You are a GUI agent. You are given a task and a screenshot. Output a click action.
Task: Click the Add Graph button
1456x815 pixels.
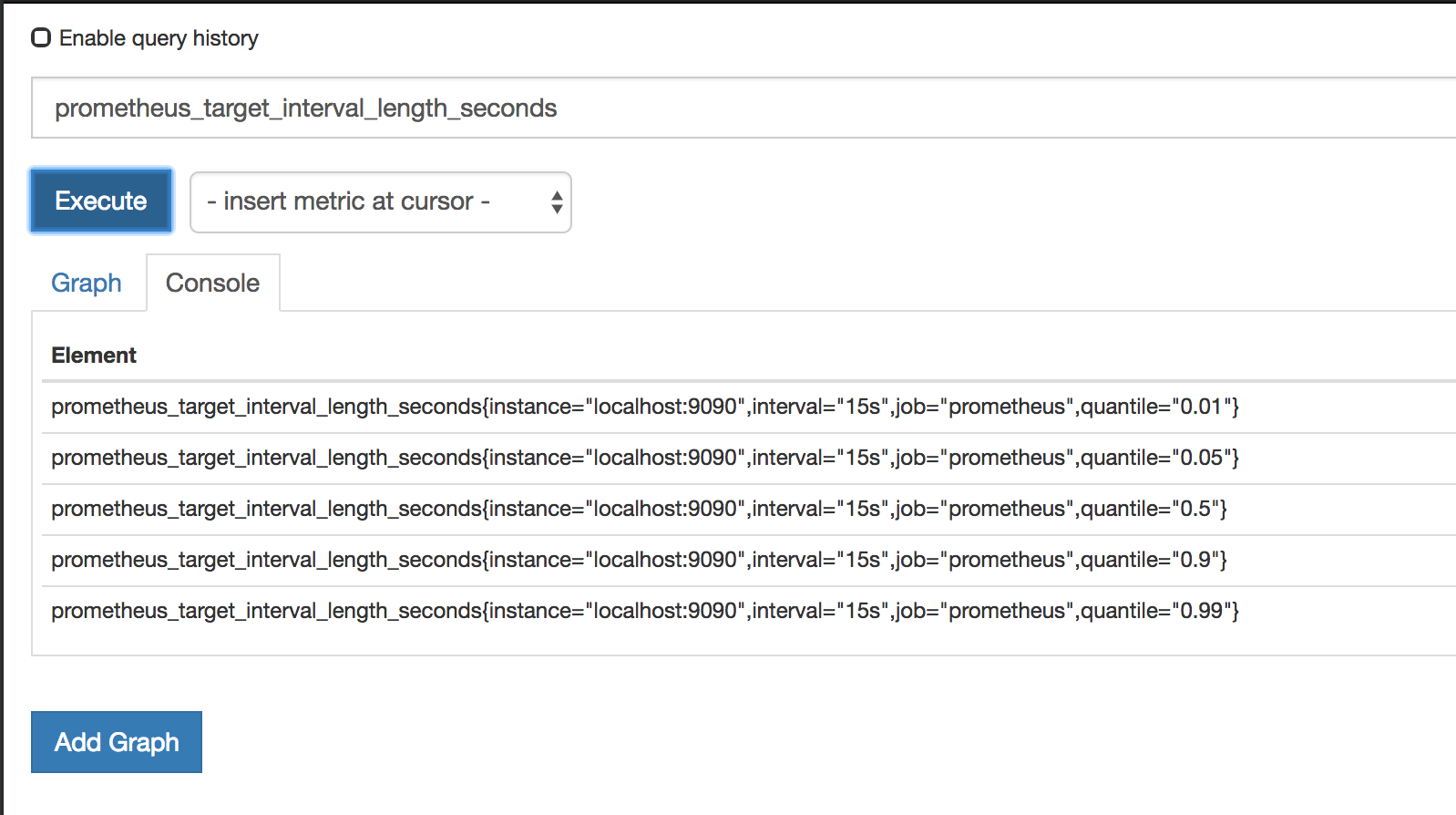[117, 742]
